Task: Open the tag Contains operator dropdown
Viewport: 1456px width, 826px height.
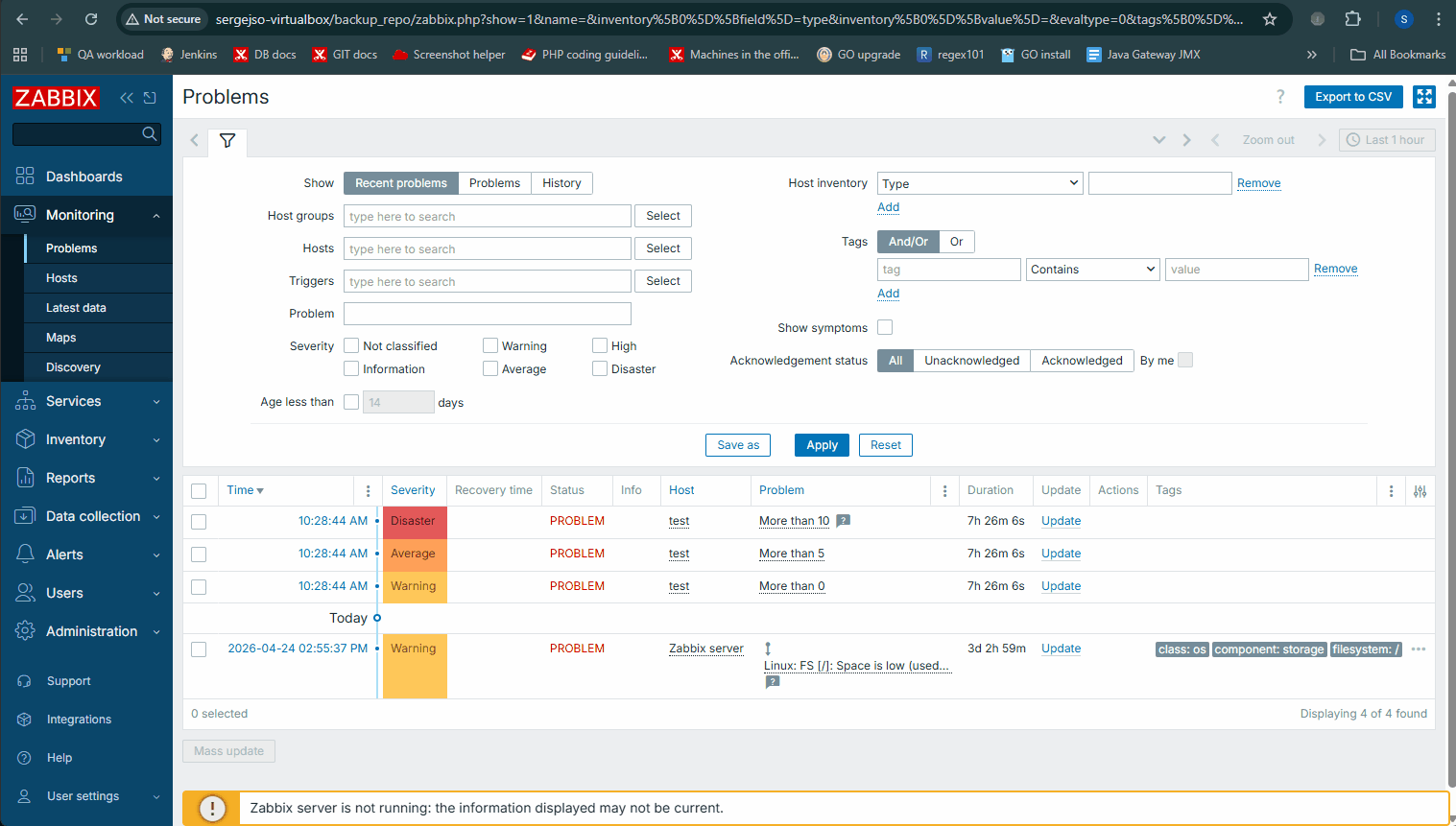Action: [1093, 270]
